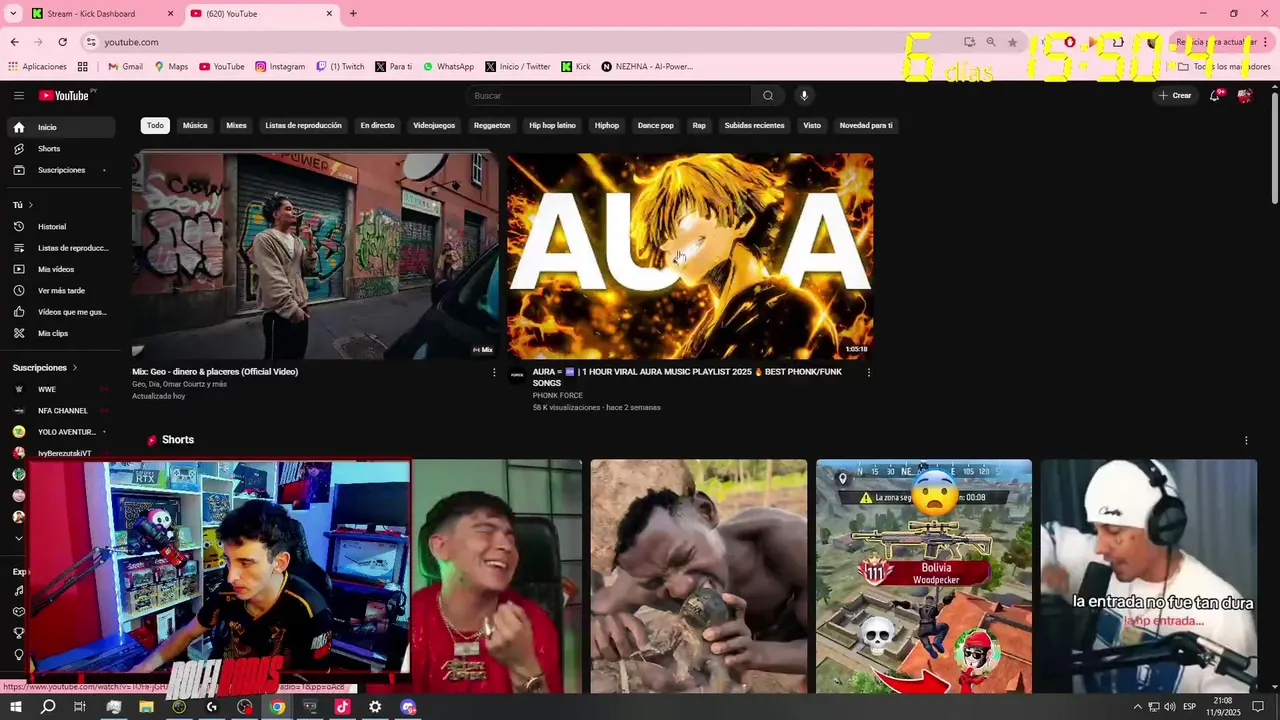
Task: Close the YouTube browser tab
Action: pos(329,13)
